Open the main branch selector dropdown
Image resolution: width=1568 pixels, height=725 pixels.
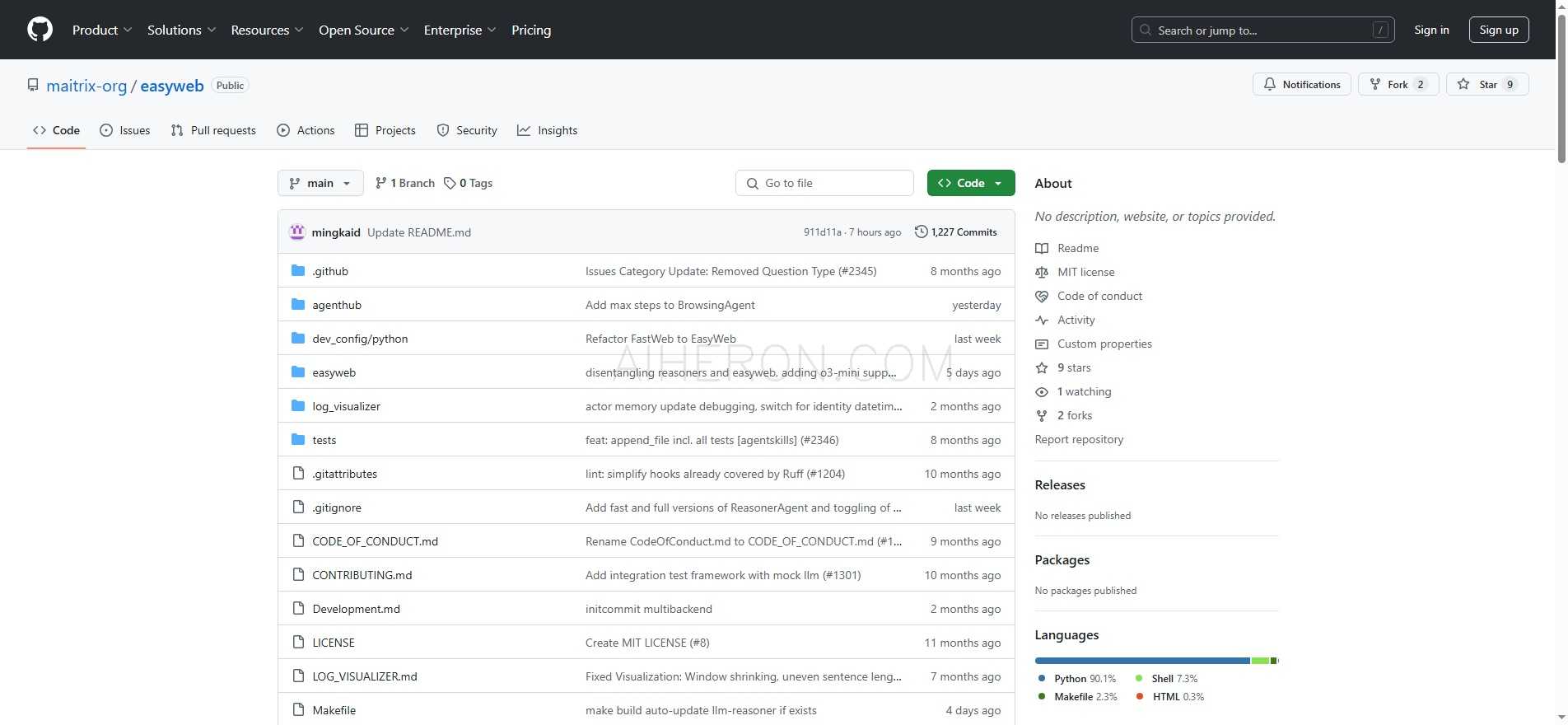click(x=320, y=183)
